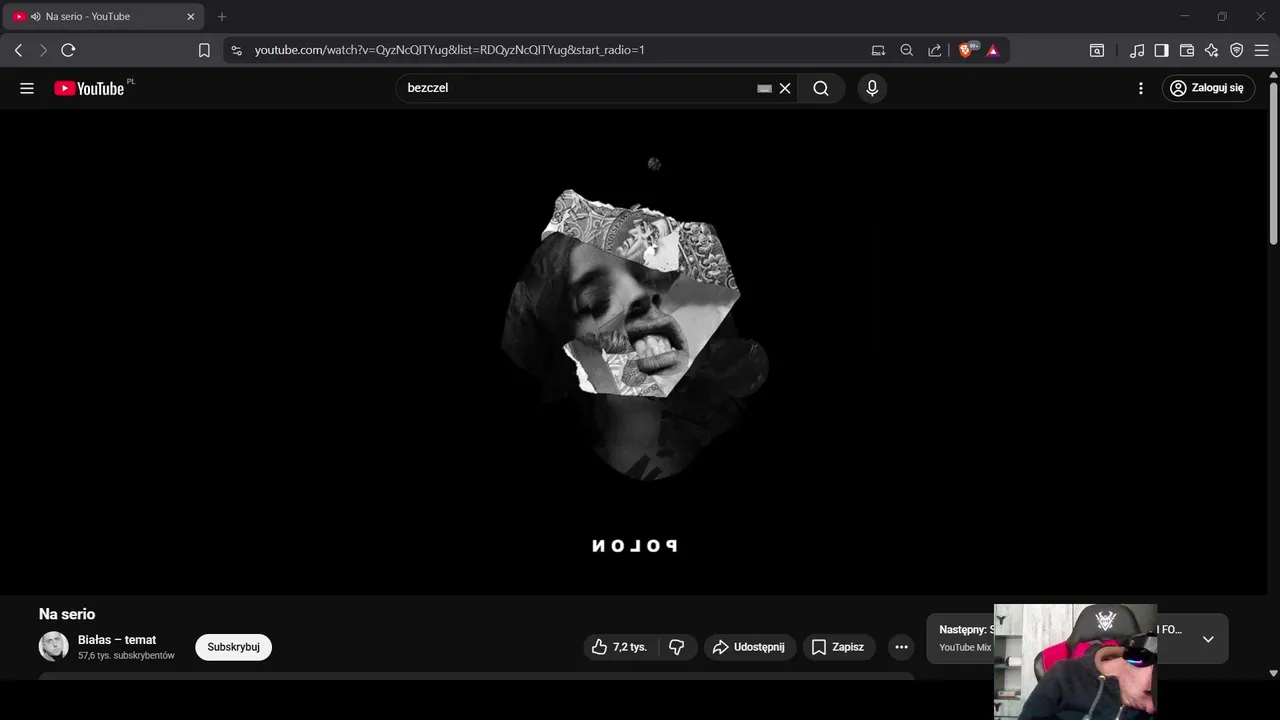Open the on-screen keyboard icon in search

coord(765,88)
